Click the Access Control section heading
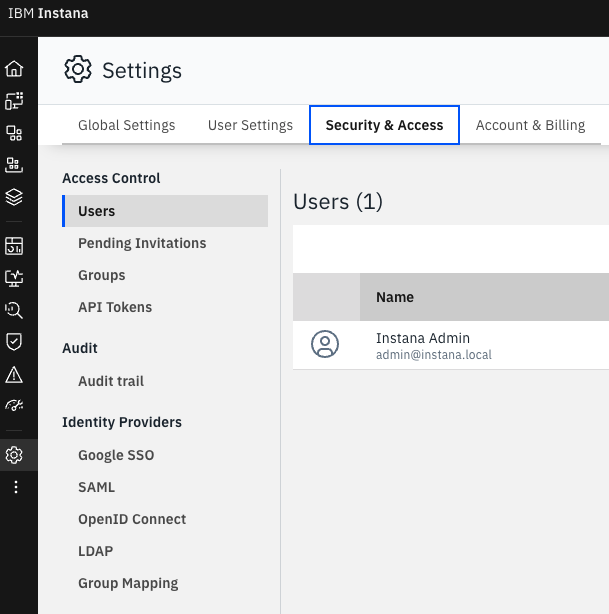This screenshot has width=609, height=614. pos(111,178)
